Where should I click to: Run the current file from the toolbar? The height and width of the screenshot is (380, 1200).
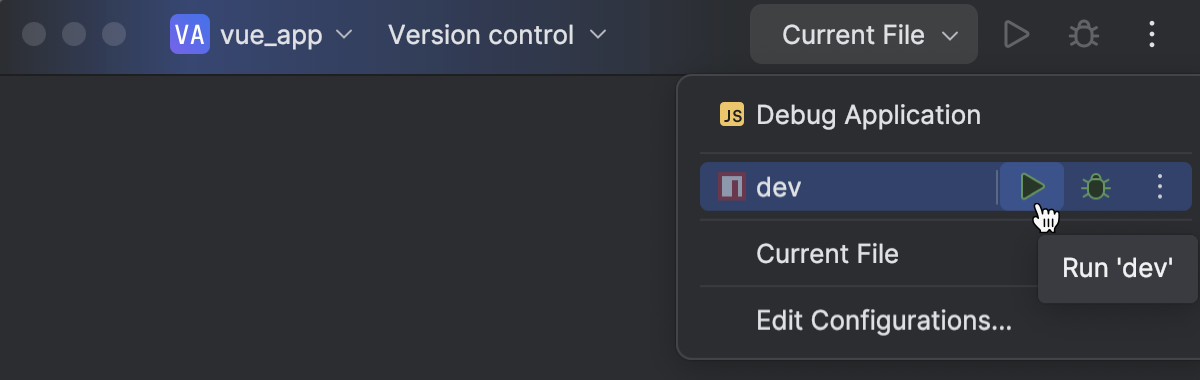tap(1016, 35)
